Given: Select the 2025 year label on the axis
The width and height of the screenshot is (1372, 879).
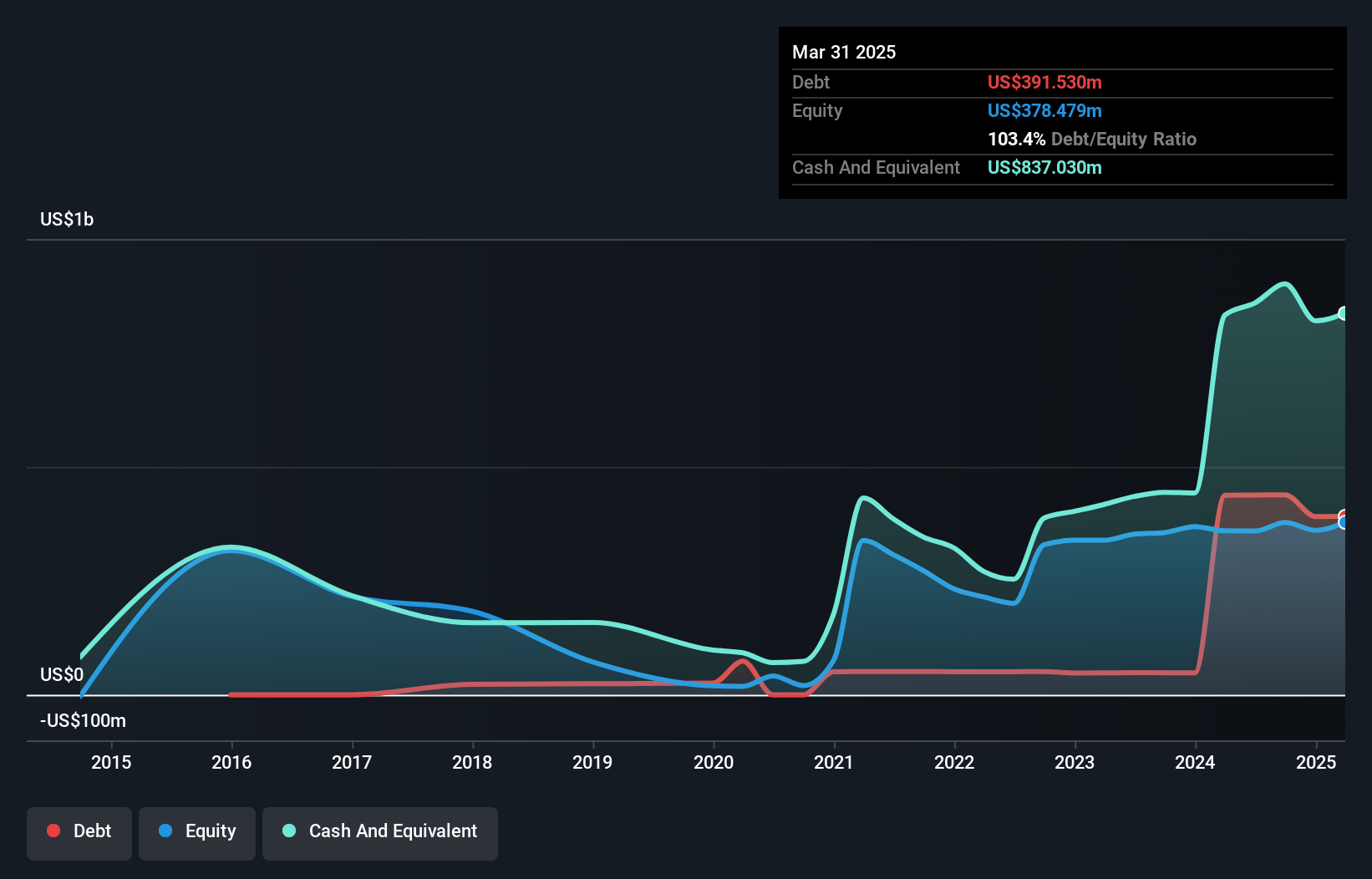Looking at the screenshot, I should [1316, 762].
